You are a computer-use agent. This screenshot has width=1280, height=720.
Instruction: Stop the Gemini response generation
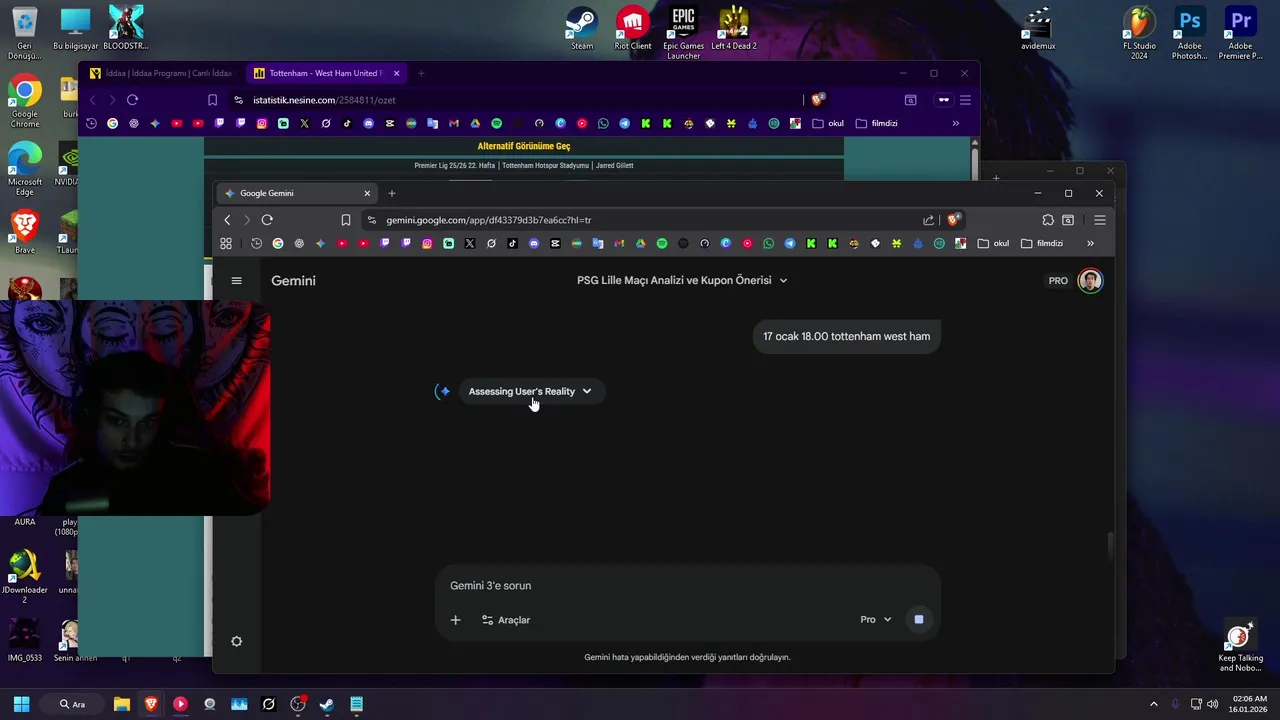pos(919,620)
